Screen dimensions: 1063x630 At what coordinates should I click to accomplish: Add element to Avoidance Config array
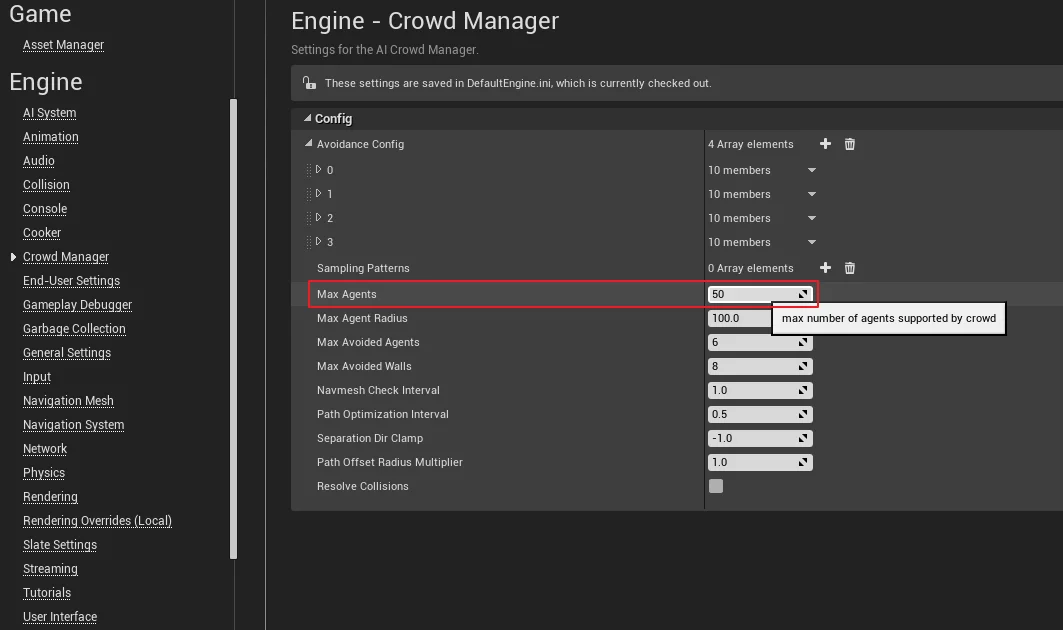point(825,144)
